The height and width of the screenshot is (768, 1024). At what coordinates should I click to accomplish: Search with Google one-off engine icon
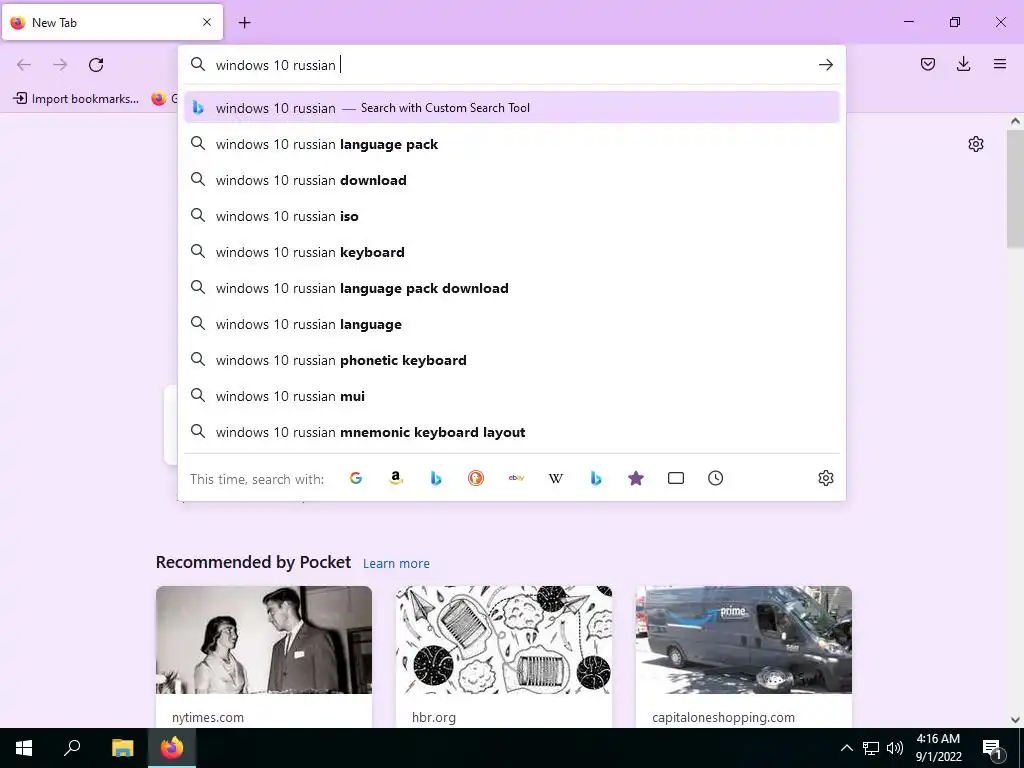pos(356,478)
